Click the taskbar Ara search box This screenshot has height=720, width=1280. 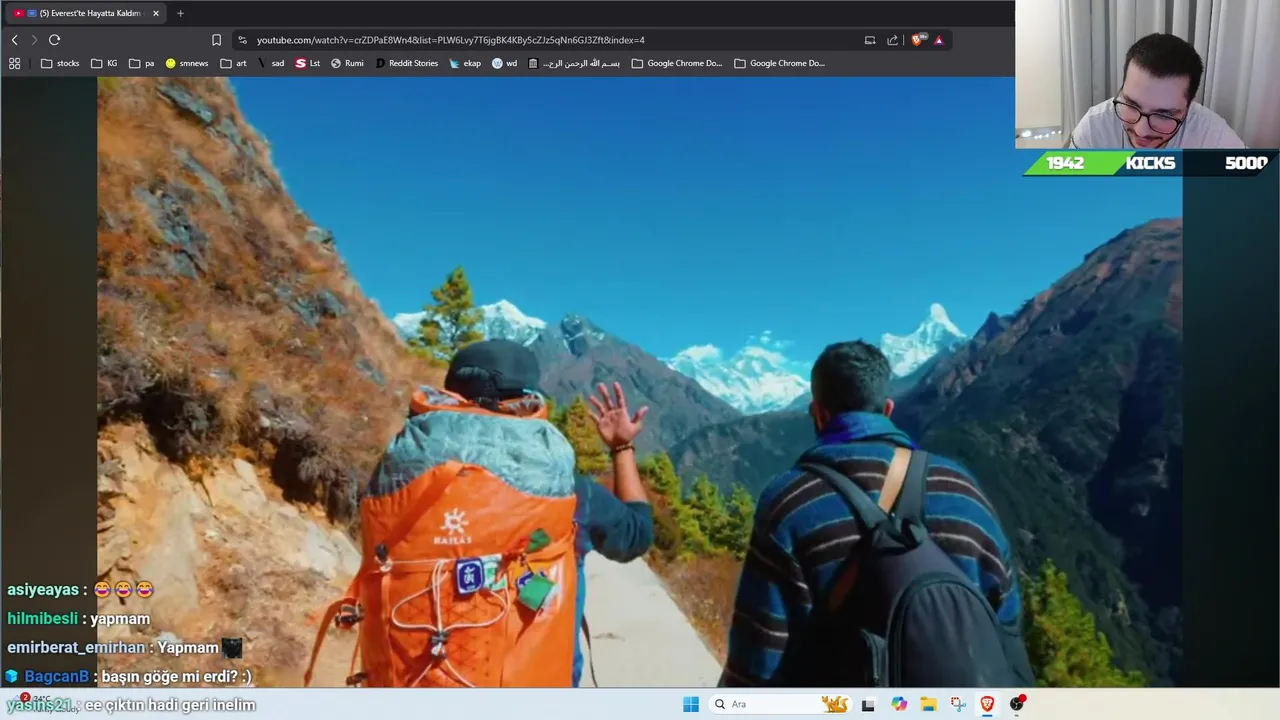[780, 704]
